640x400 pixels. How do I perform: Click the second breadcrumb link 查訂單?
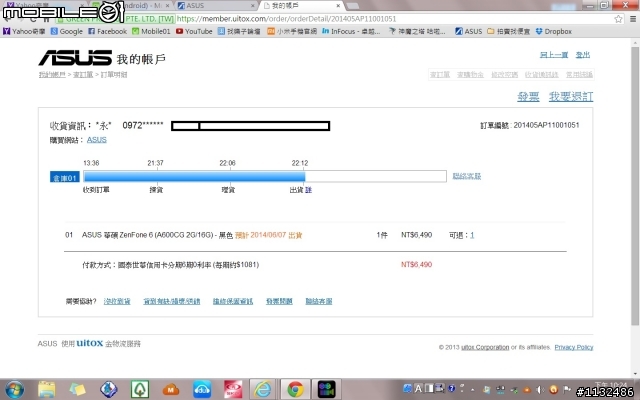pyautogui.click(x=83, y=74)
